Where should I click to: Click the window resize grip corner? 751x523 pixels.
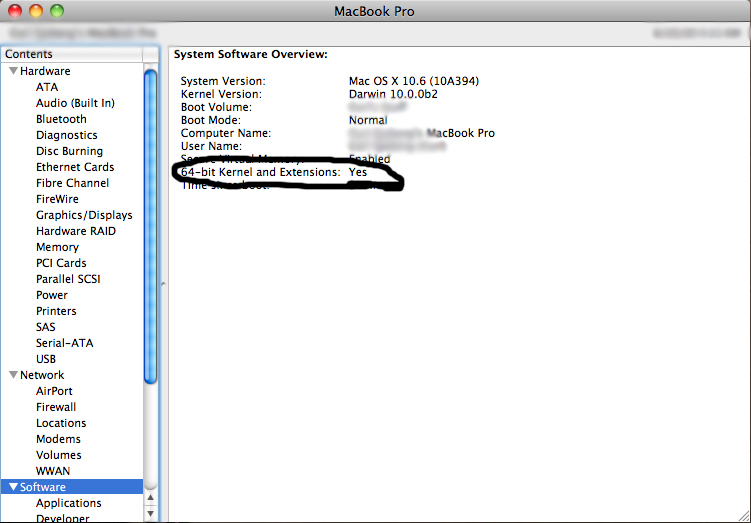(744, 516)
